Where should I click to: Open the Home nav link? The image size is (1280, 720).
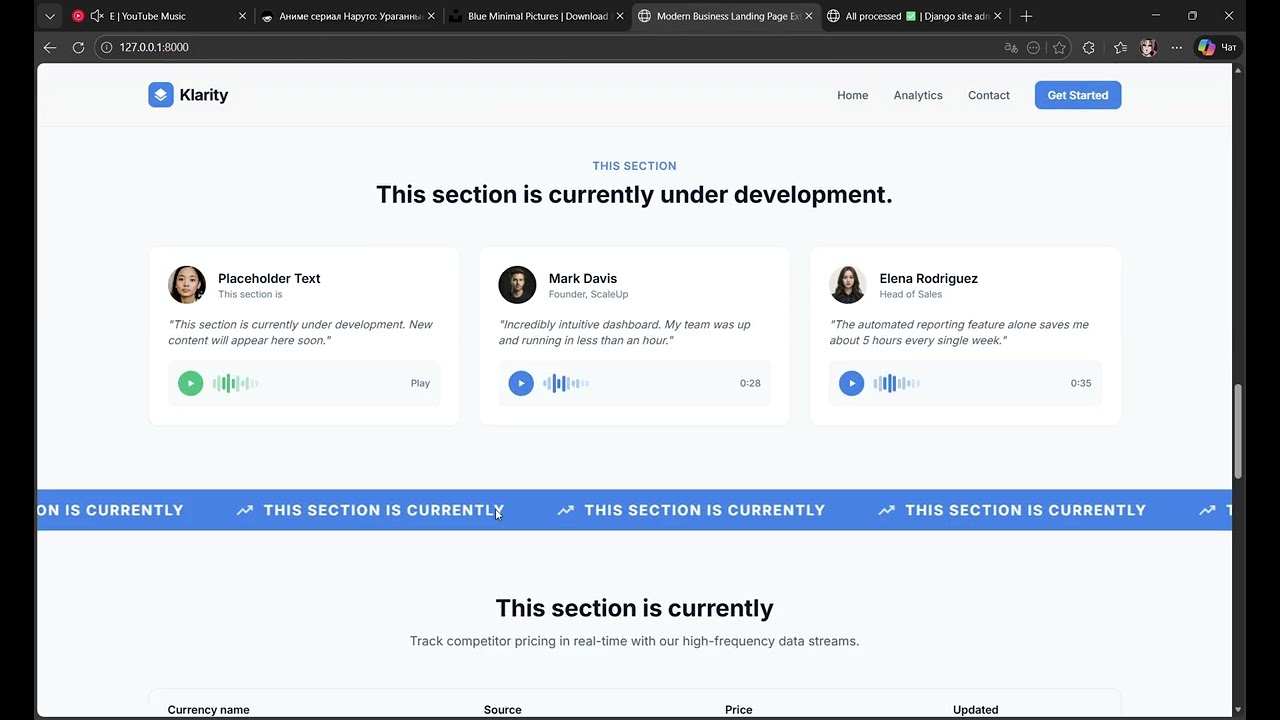coord(852,95)
